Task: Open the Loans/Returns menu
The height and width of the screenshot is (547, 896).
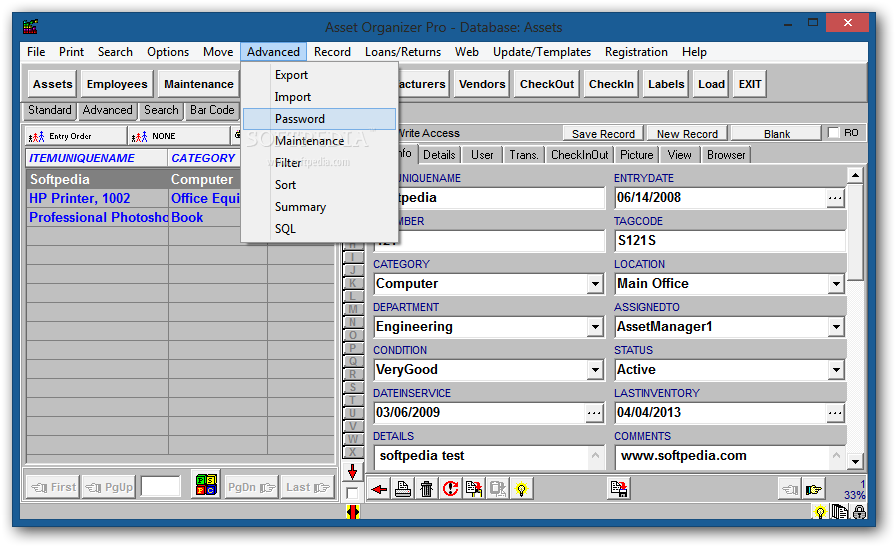Action: 403,52
